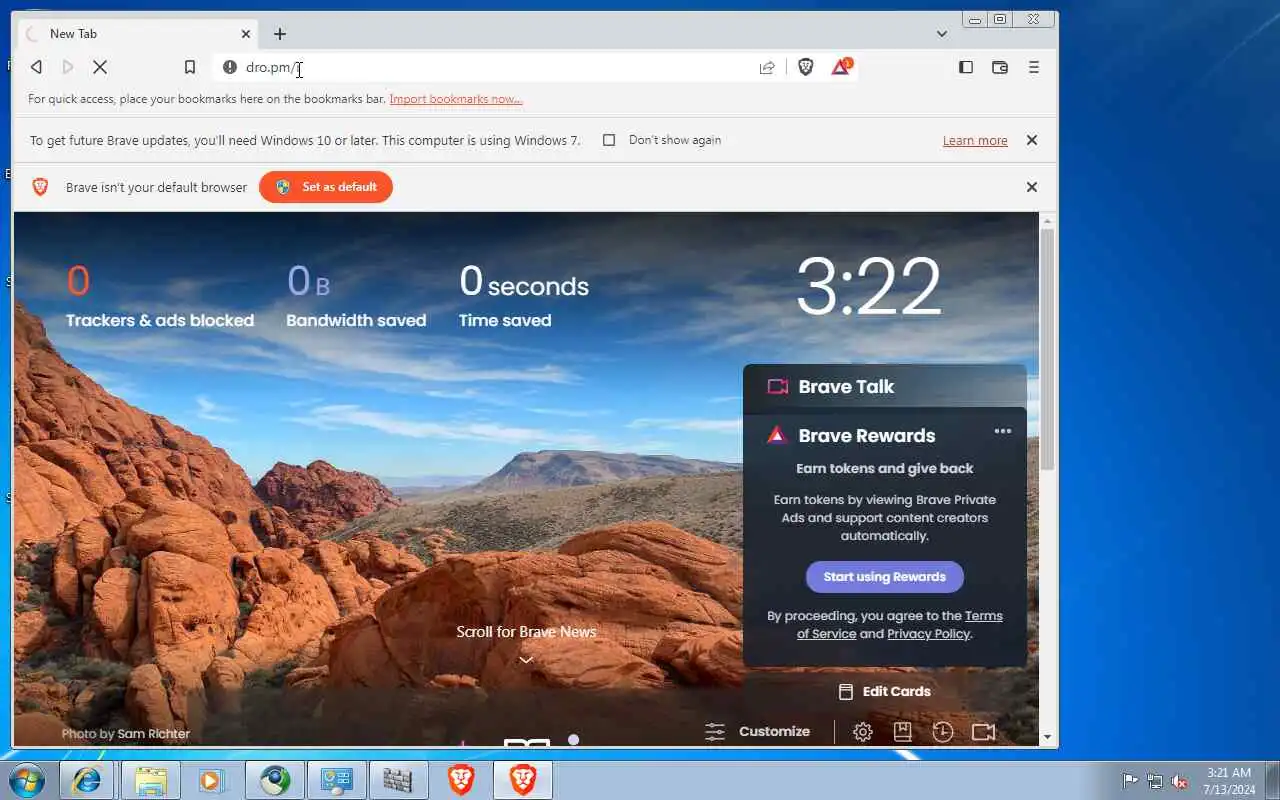The width and height of the screenshot is (1280, 800).
Task: Dismiss the Windows 7 update notice
Action: coord(1032,141)
